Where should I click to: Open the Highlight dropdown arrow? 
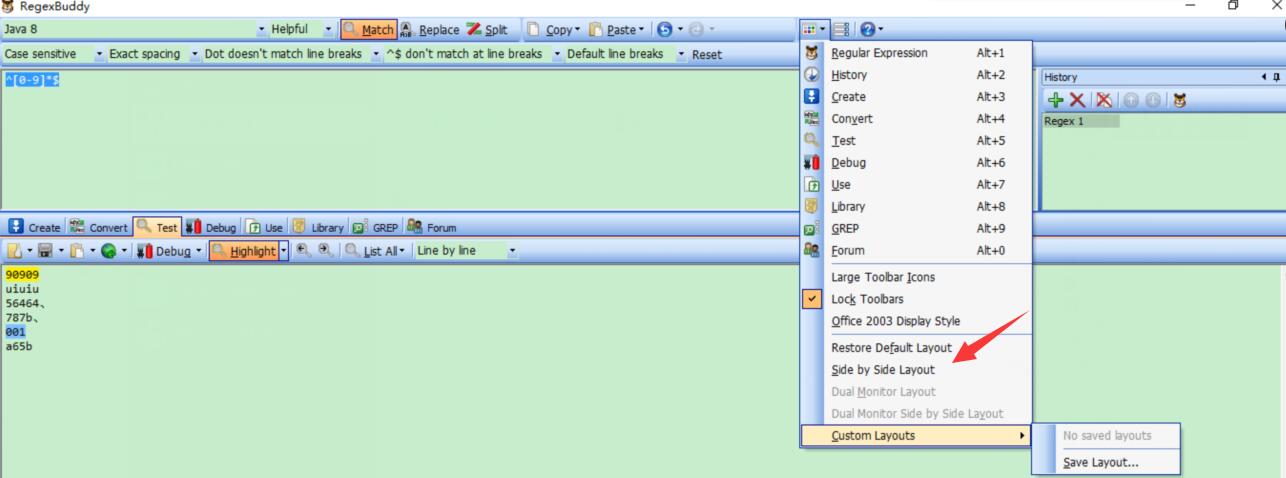[284, 251]
